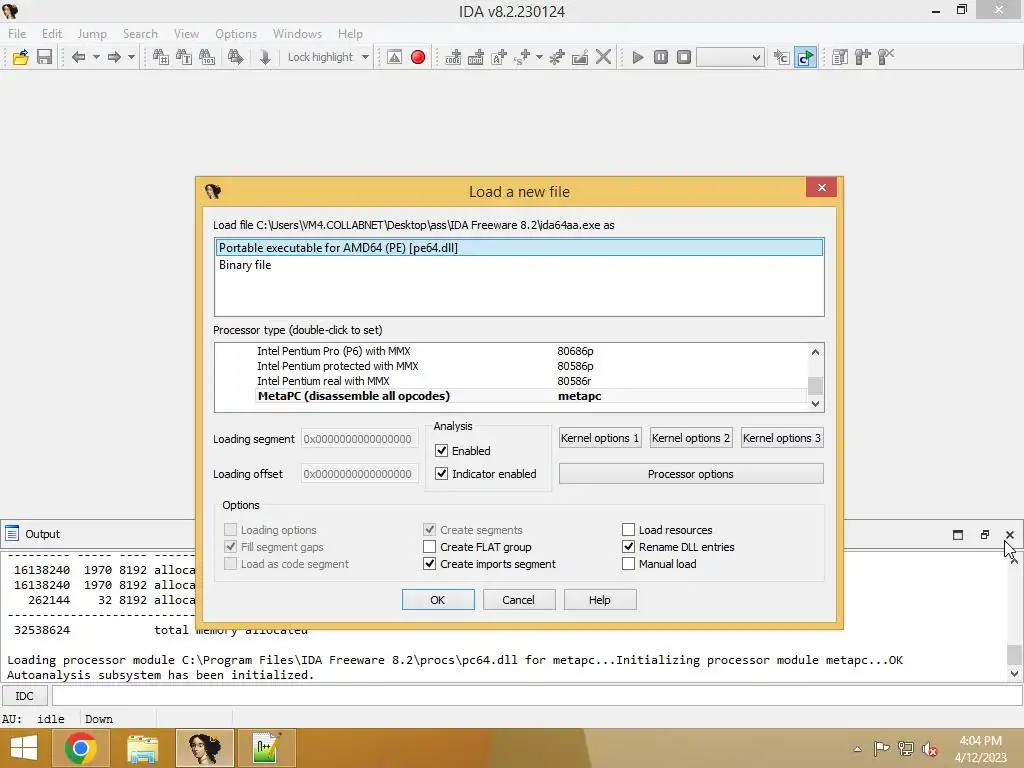The image size is (1024, 768).
Task: Enable the Manual load checkbox
Action: click(628, 564)
